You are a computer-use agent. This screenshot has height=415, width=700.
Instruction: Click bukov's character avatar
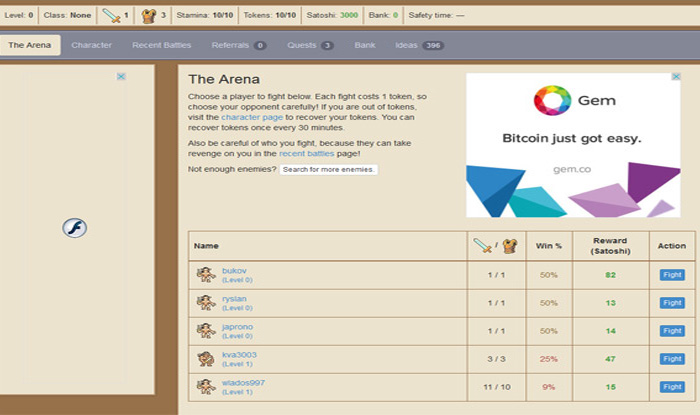tap(206, 274)
